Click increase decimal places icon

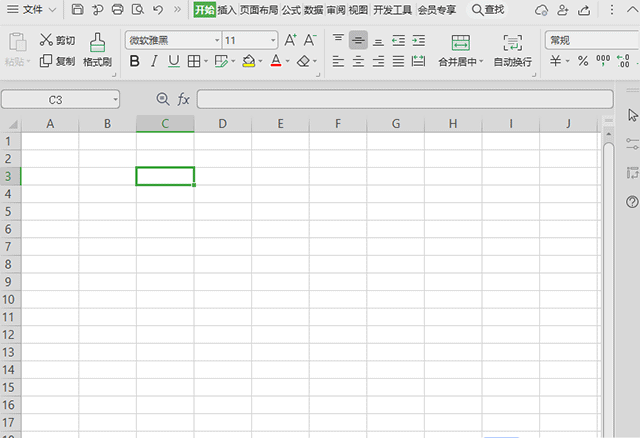click(623, 61)
